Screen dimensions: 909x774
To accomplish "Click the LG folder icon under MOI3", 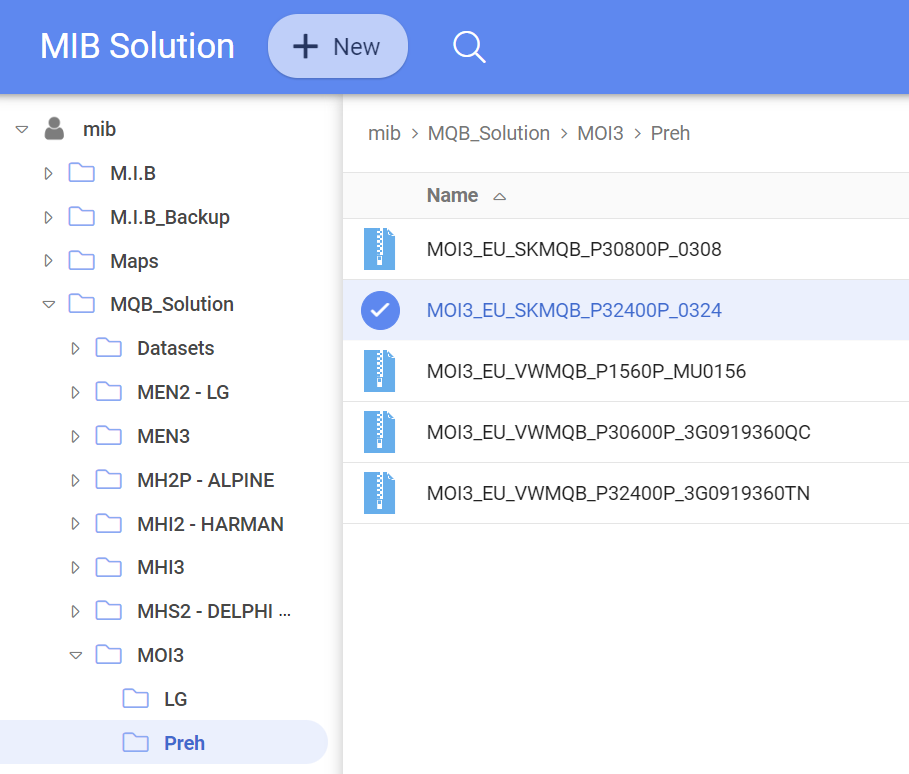I will (x=136, y=699).
